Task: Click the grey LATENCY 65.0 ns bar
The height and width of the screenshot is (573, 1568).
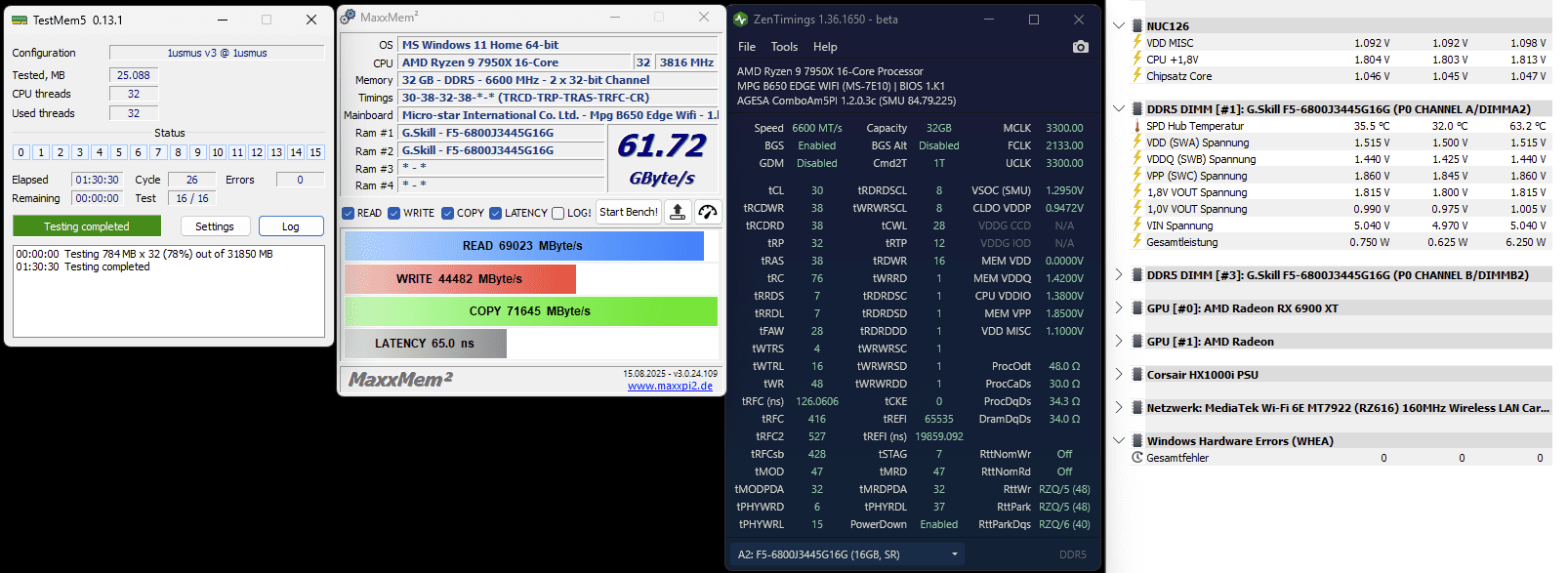Action: coord(426,344)
